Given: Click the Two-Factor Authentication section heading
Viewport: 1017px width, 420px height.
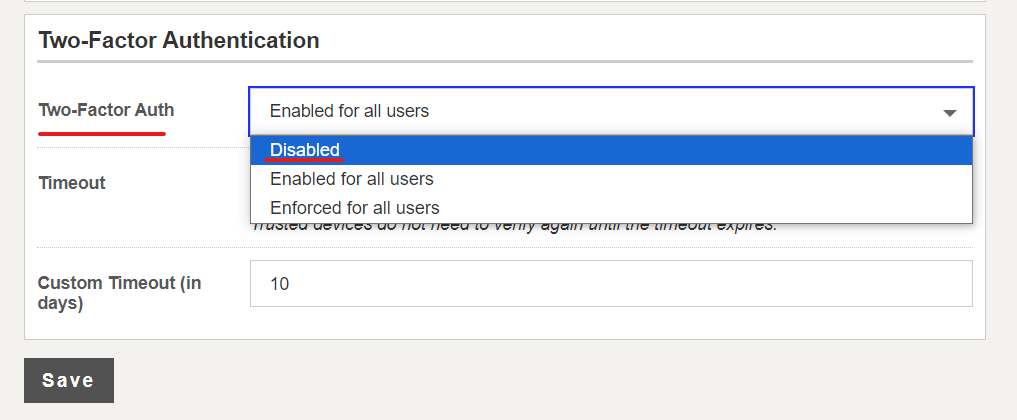Looking at the screenshot, I should coord(178,40).
